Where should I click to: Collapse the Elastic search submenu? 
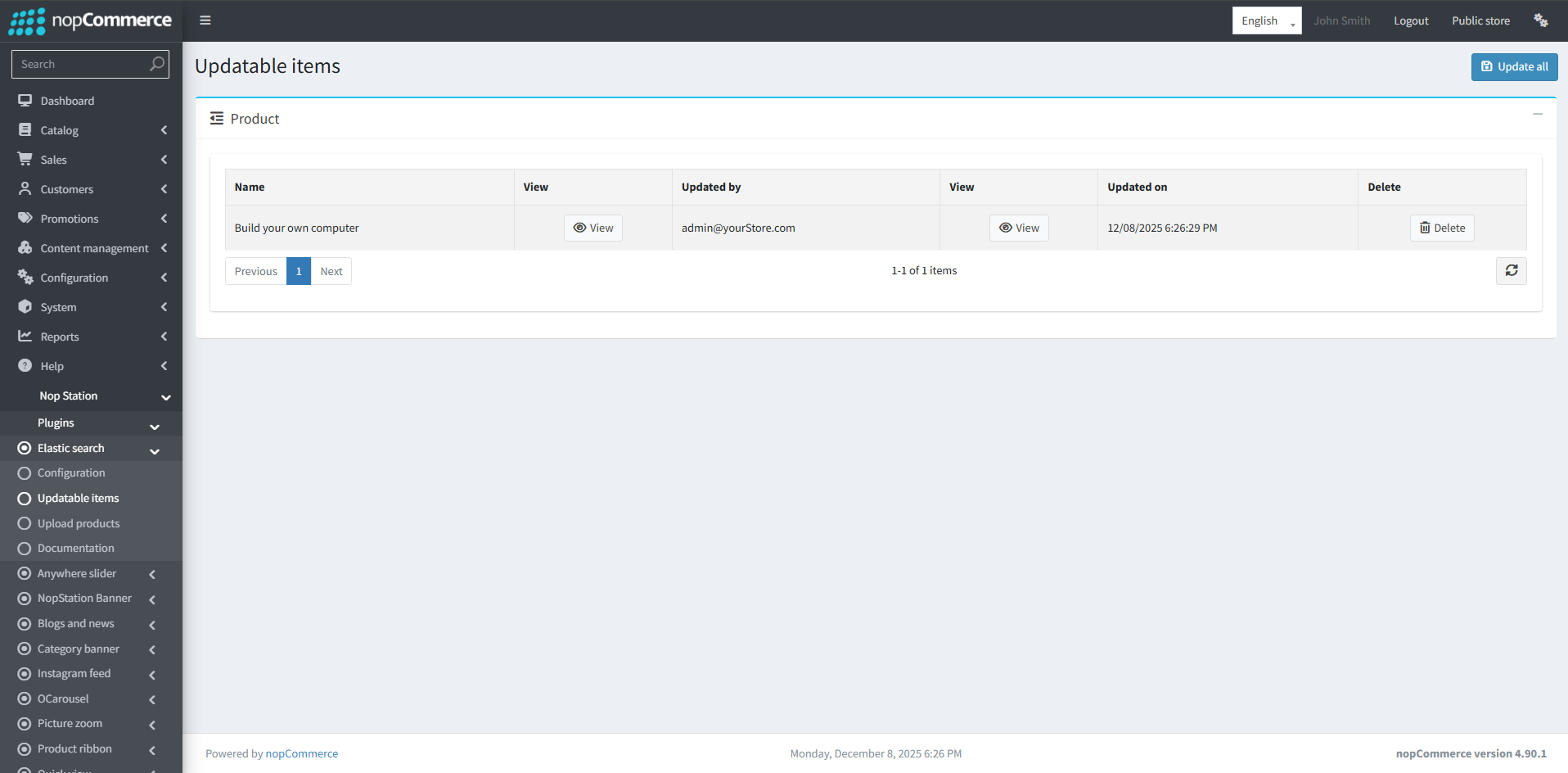tap(154, 450)
